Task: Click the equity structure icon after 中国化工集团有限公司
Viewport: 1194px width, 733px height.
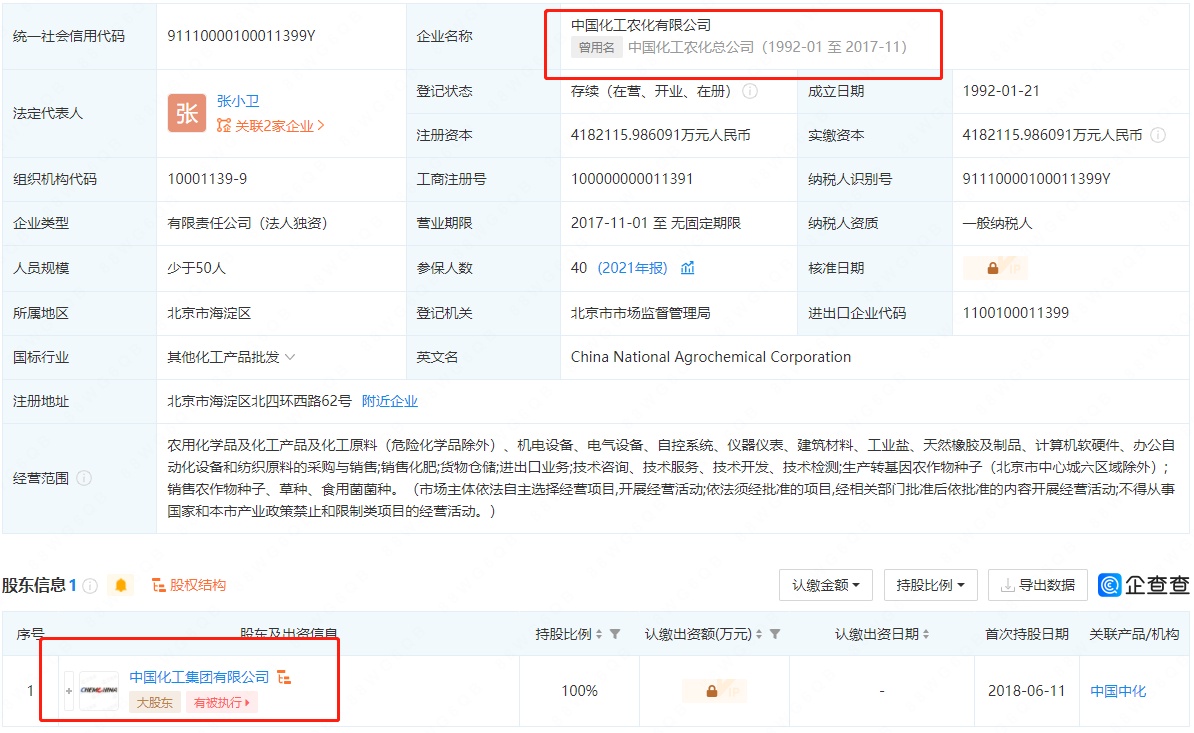Action: [x=284, y=677]
